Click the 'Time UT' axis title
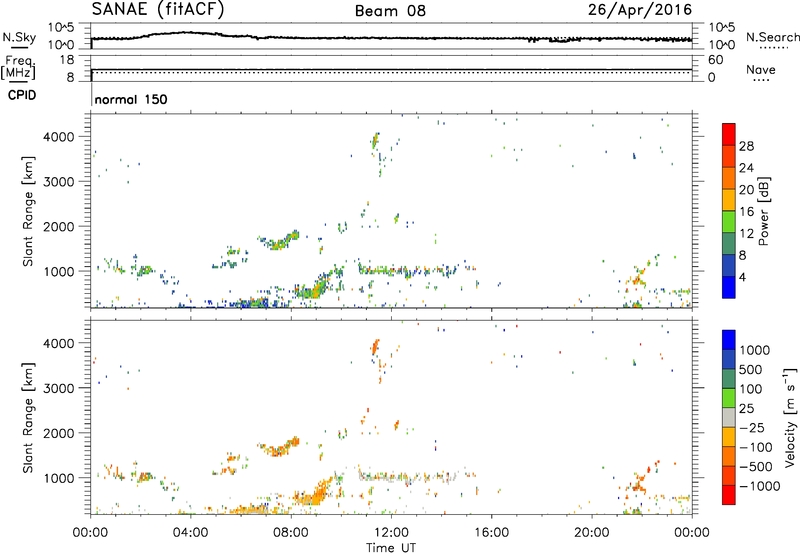Image resolution: width=800 pixels, height=554 pixels. [391, 548]
